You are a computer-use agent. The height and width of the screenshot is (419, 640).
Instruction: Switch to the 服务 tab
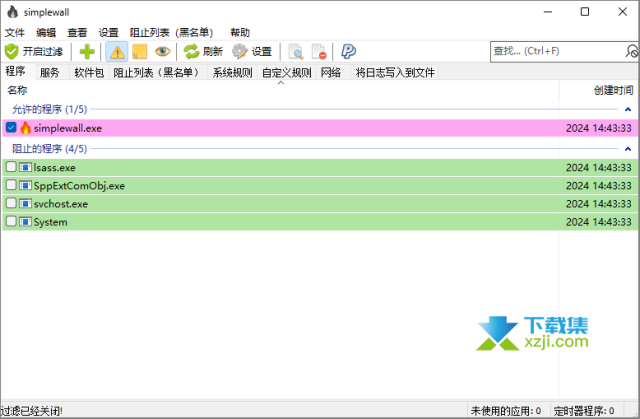tap(50, 73)
